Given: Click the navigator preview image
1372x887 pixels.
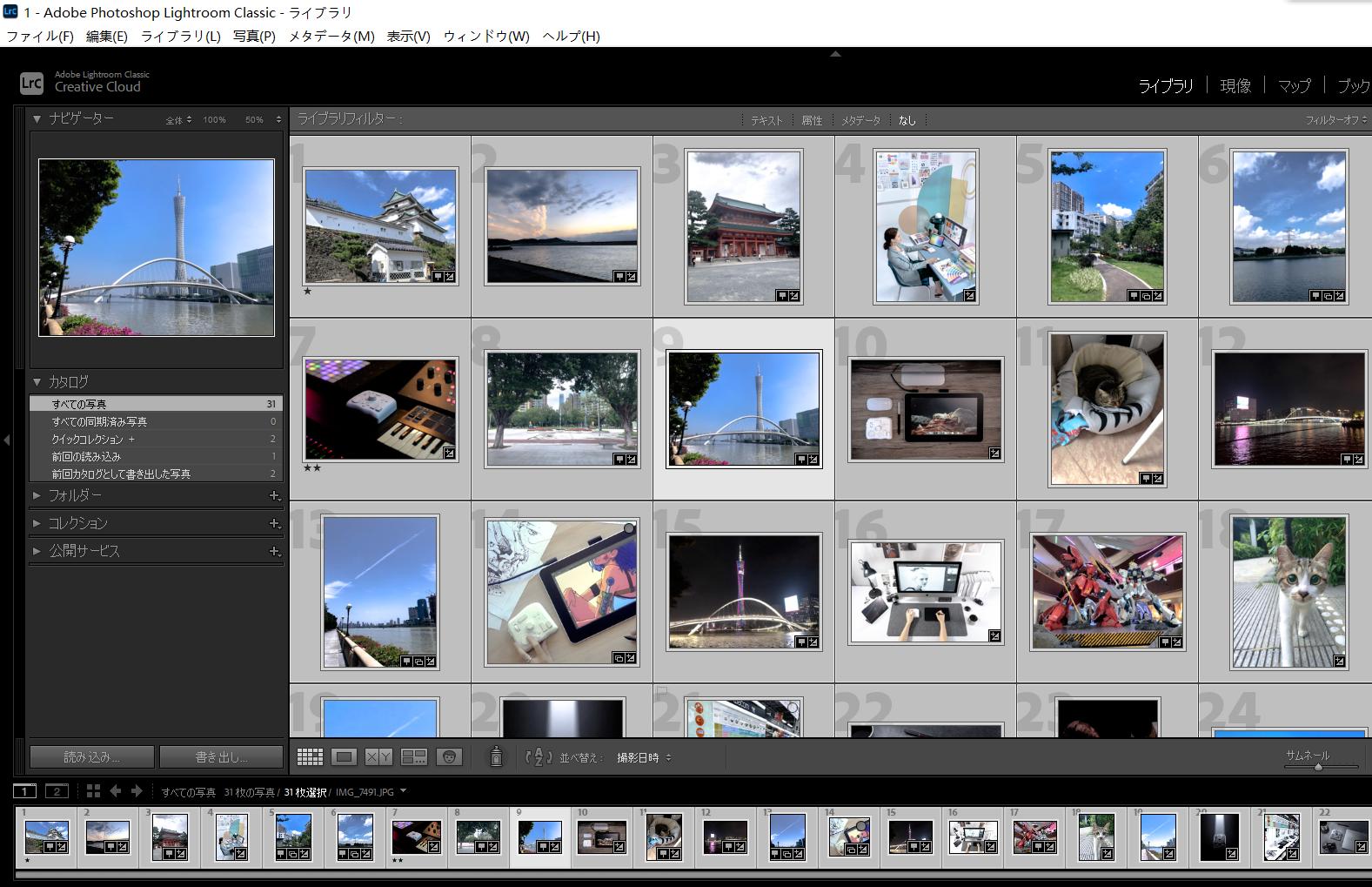Looking at the screenshot, I should pos(157,248).
